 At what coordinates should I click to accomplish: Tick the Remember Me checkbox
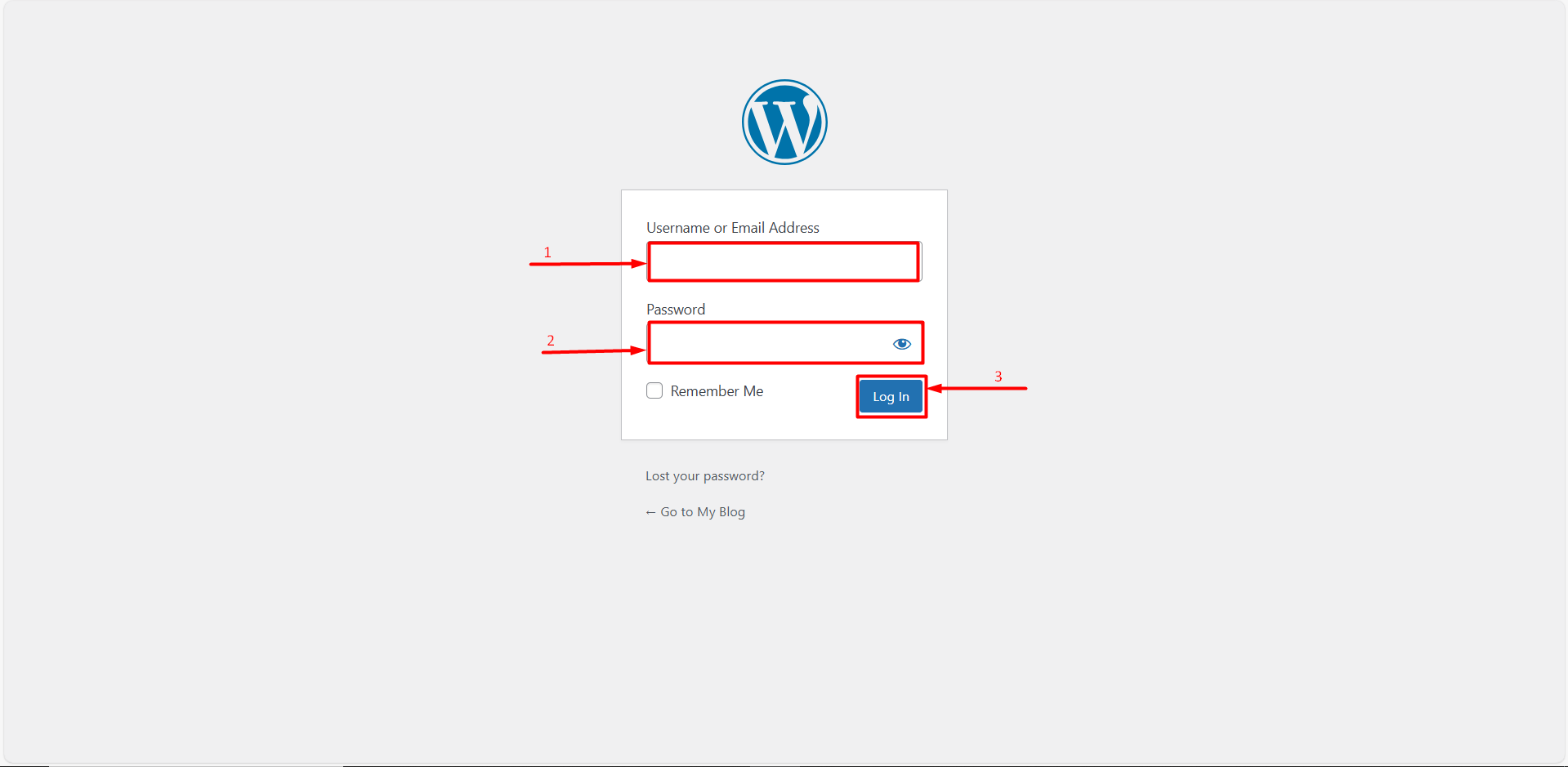[x=654, y=390]
